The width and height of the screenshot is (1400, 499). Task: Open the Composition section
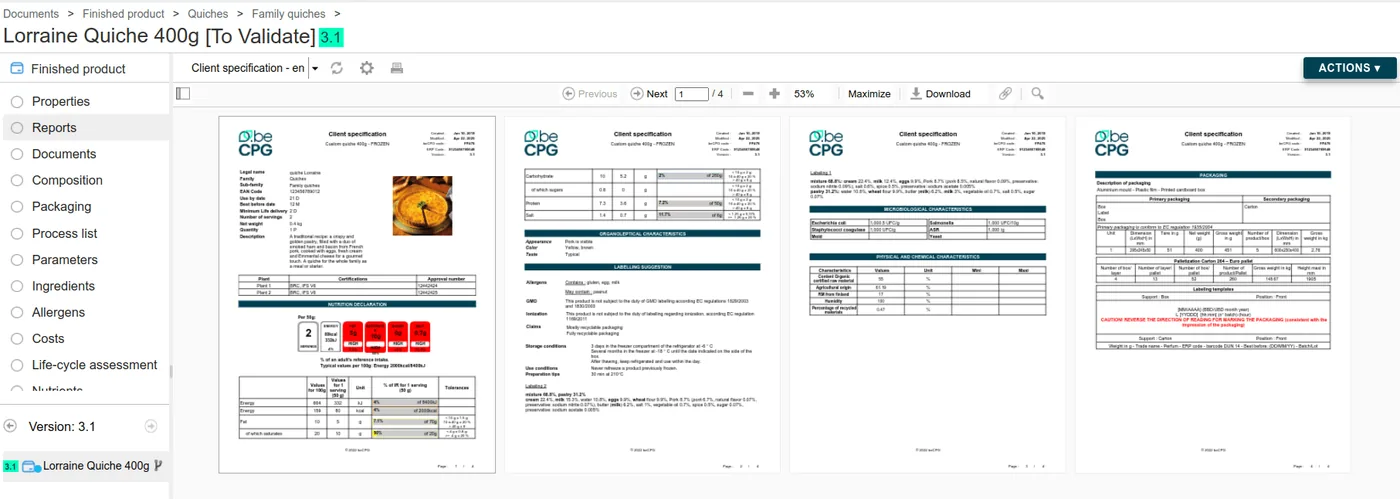pos(67,180)
